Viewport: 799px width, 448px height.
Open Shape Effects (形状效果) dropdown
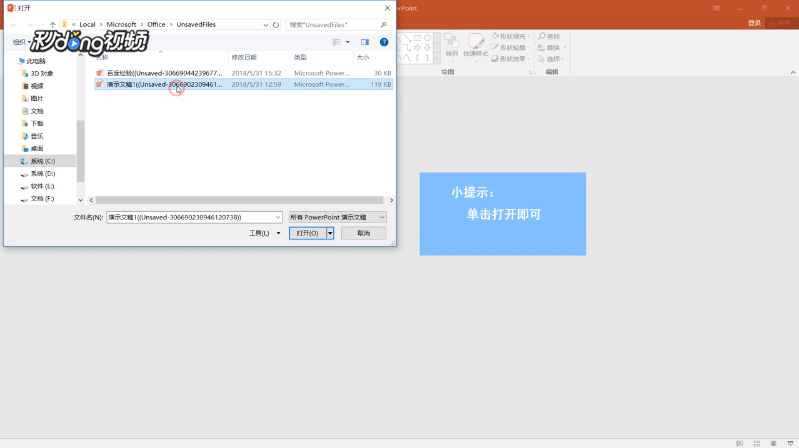click(x=511, y=59)
